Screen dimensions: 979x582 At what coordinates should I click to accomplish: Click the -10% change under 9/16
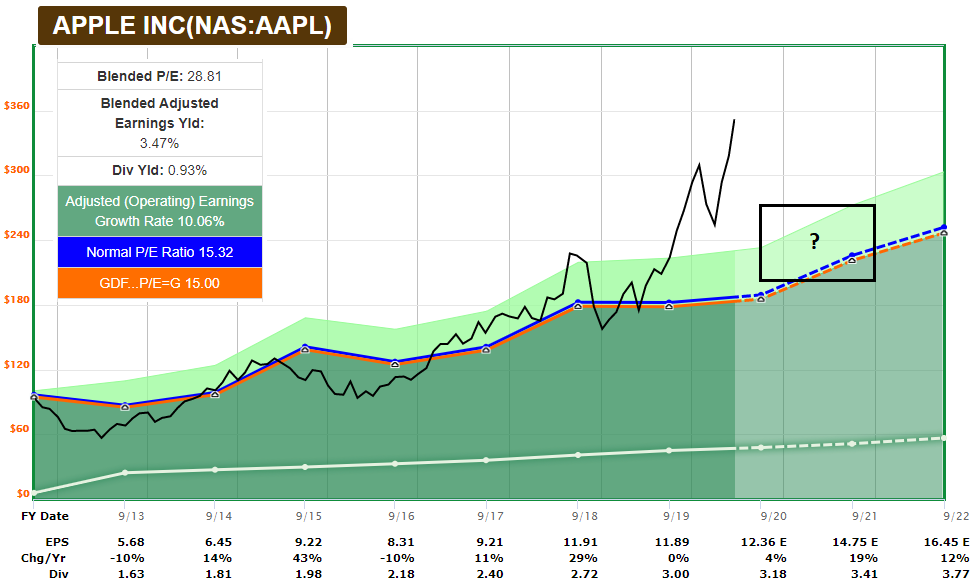(397, 558)
